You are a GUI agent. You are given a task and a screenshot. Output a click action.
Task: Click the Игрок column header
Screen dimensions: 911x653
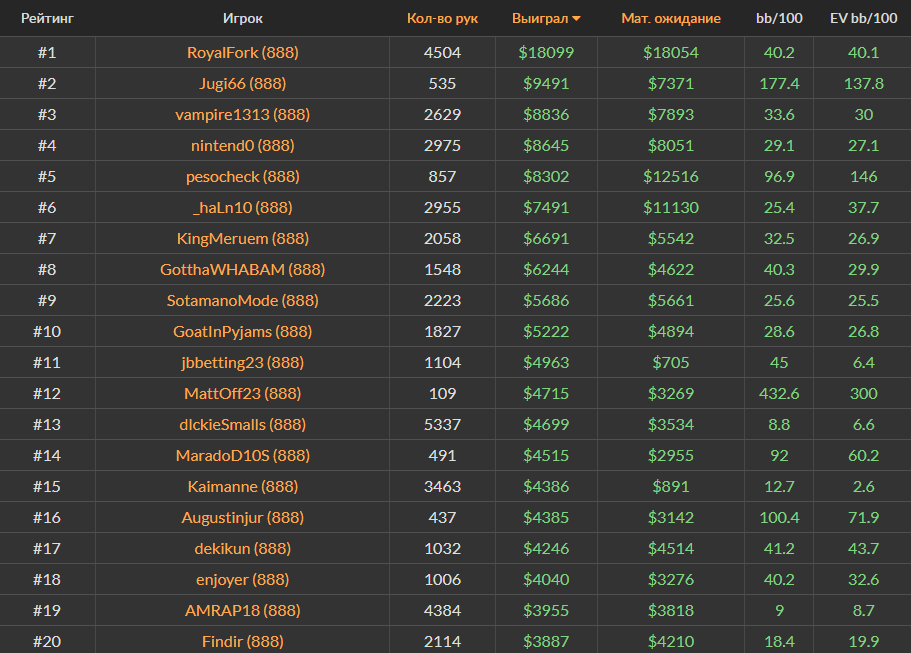pyautogui.click(x=243, y=19)
